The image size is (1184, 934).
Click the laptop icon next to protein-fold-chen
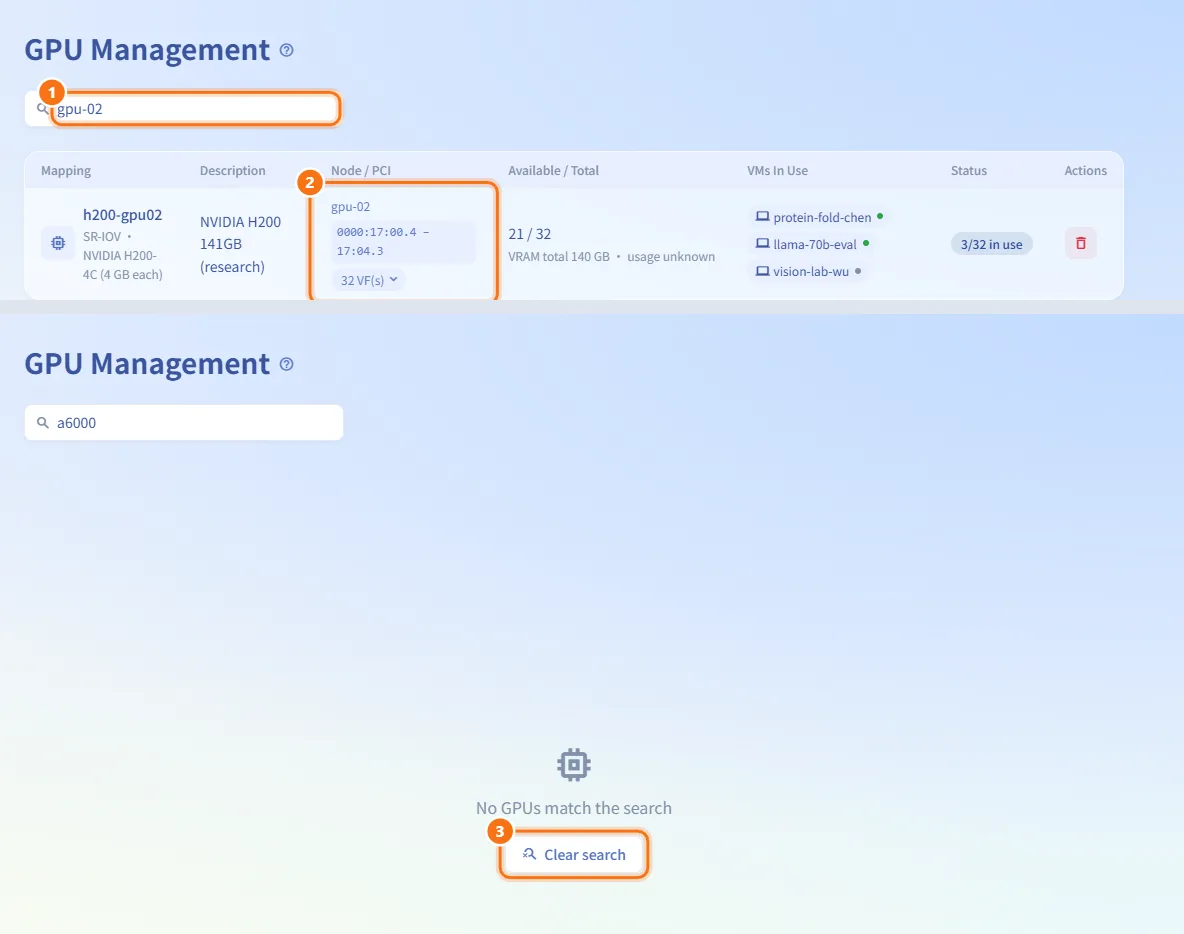point(763,217)
